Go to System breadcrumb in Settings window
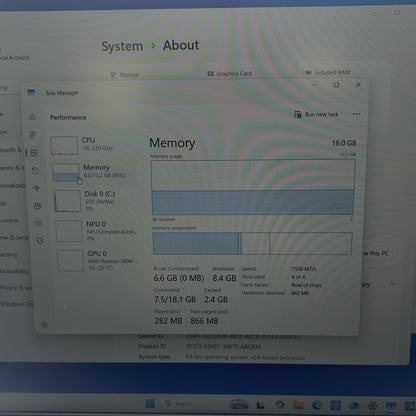This screenshot has width=416, height=416. 122,46
